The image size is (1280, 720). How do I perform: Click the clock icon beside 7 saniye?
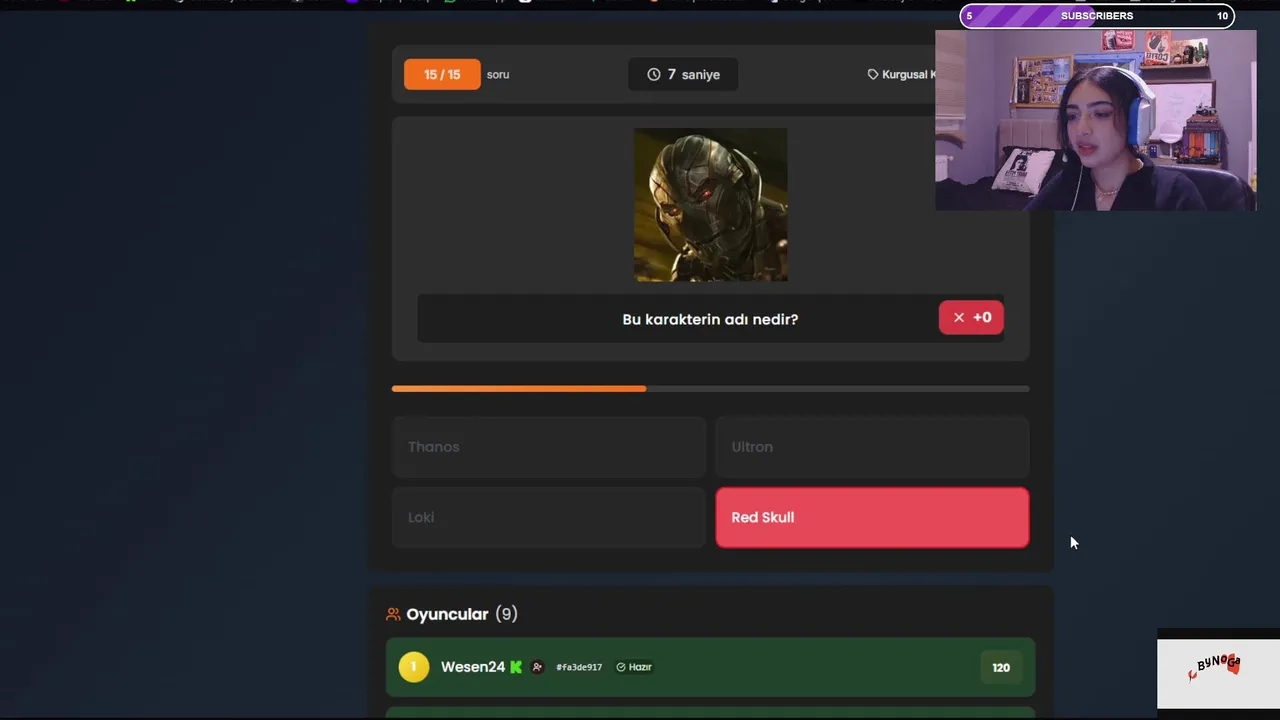point(654,74)
